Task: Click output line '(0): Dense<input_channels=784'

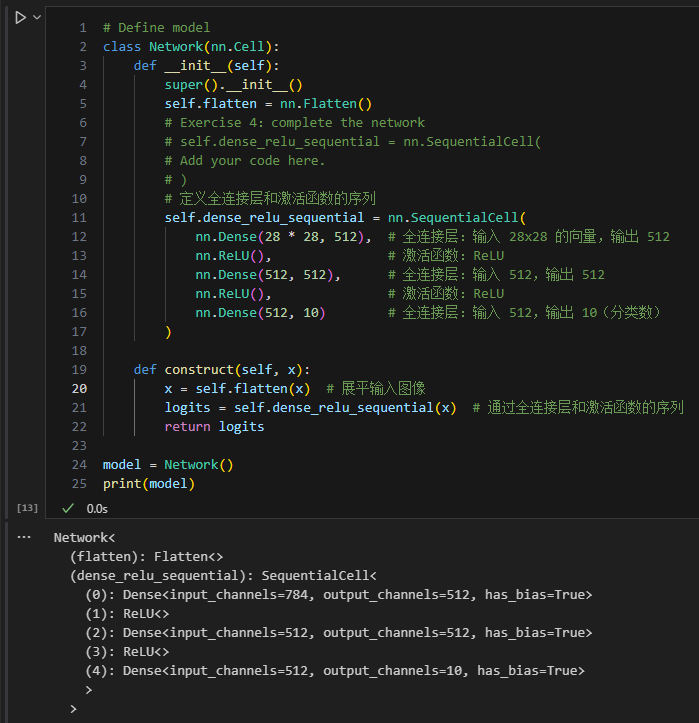Action: (338, 595)
